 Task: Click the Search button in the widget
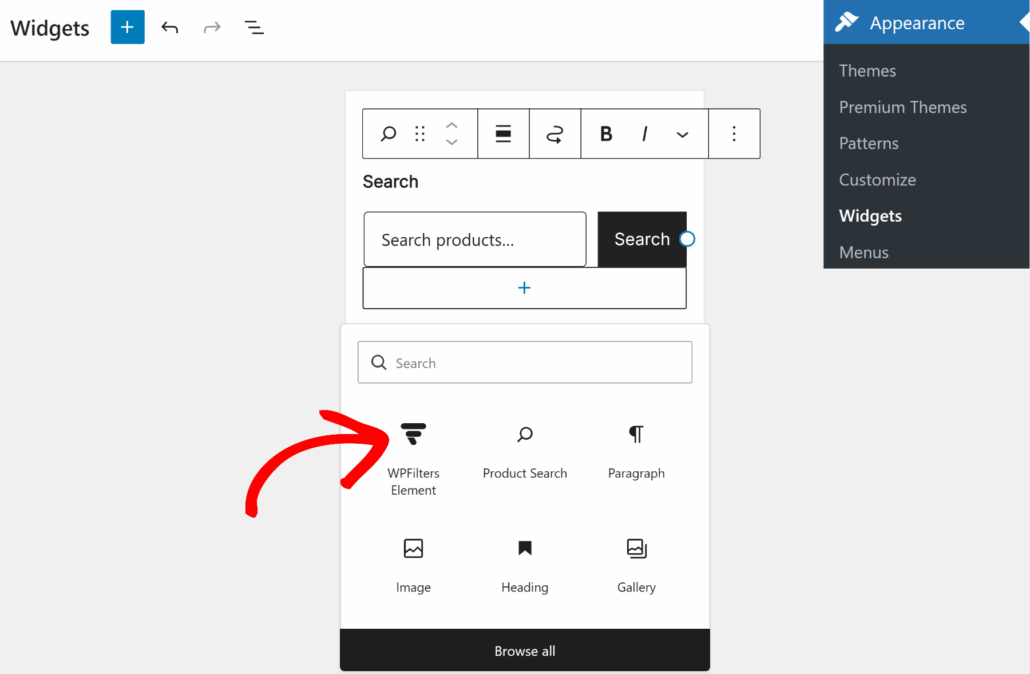[642, 239]
